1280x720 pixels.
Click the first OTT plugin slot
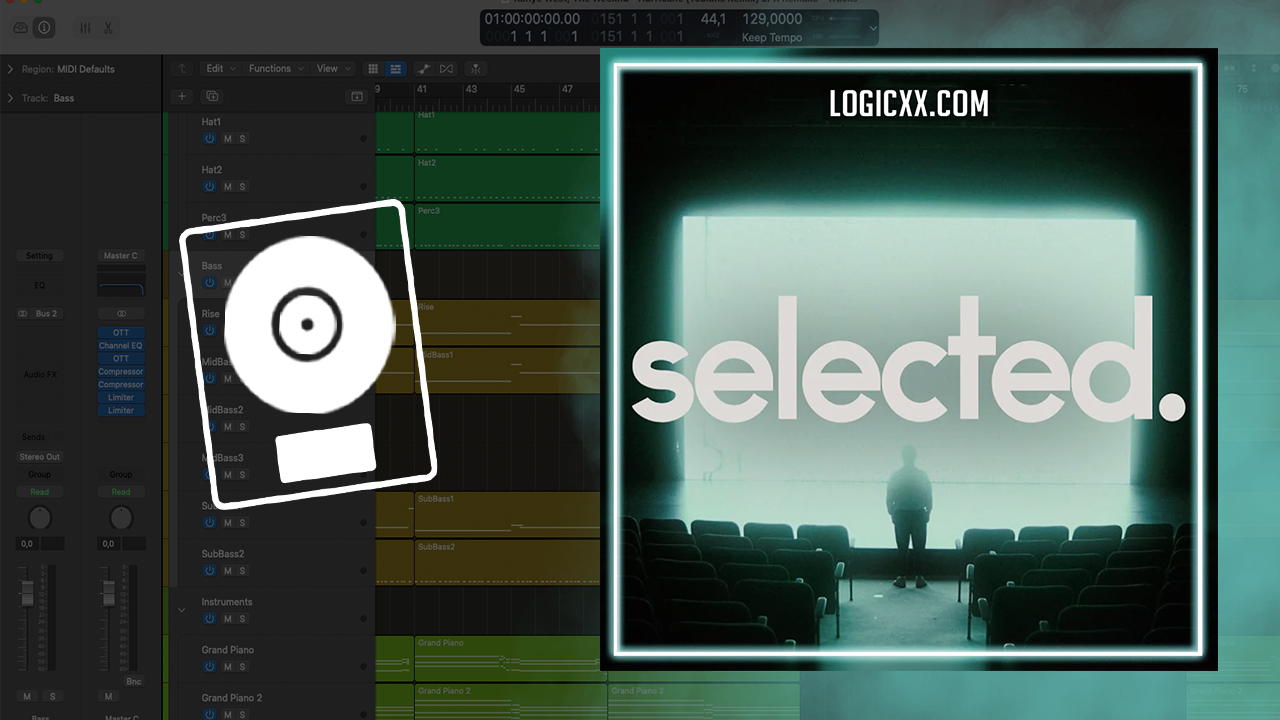[x=121, y=333]
